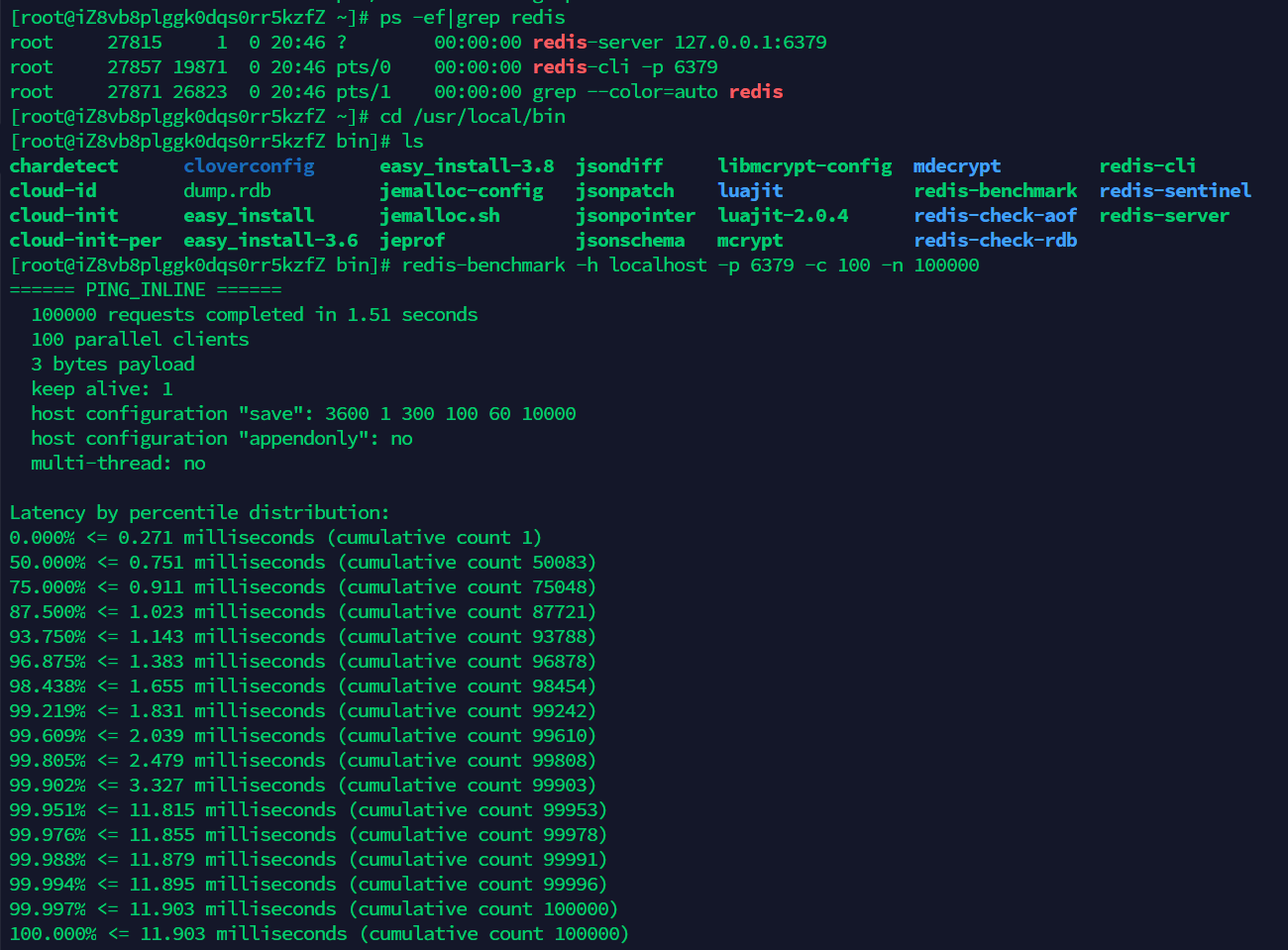Click the 'grep --color=auto redis' process entry
Image resolution: width=1288 pixels, height=950 pixels.
pyautogui.click(x=658, y=92)
